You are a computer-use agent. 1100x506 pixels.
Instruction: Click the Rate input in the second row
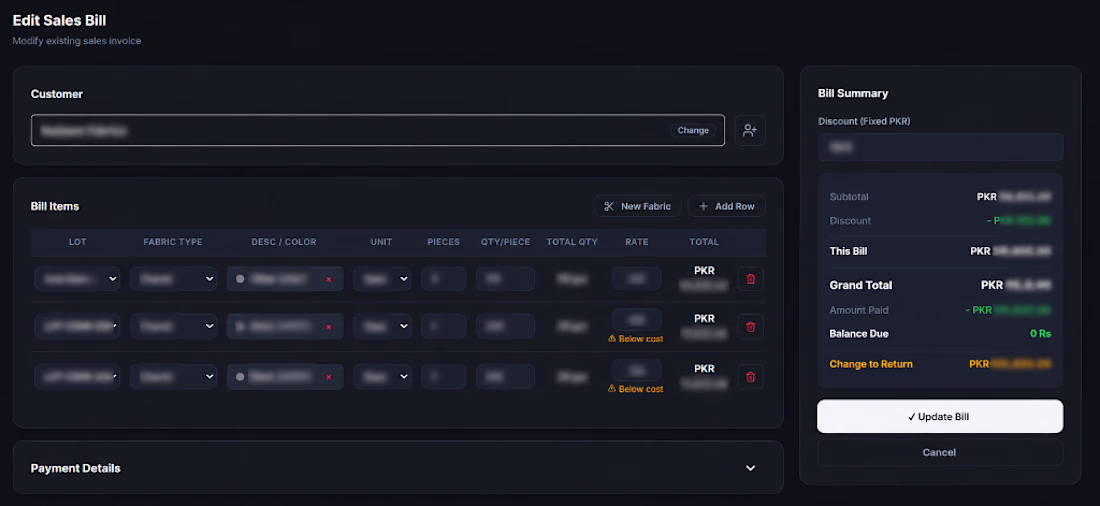coord(636,320)
